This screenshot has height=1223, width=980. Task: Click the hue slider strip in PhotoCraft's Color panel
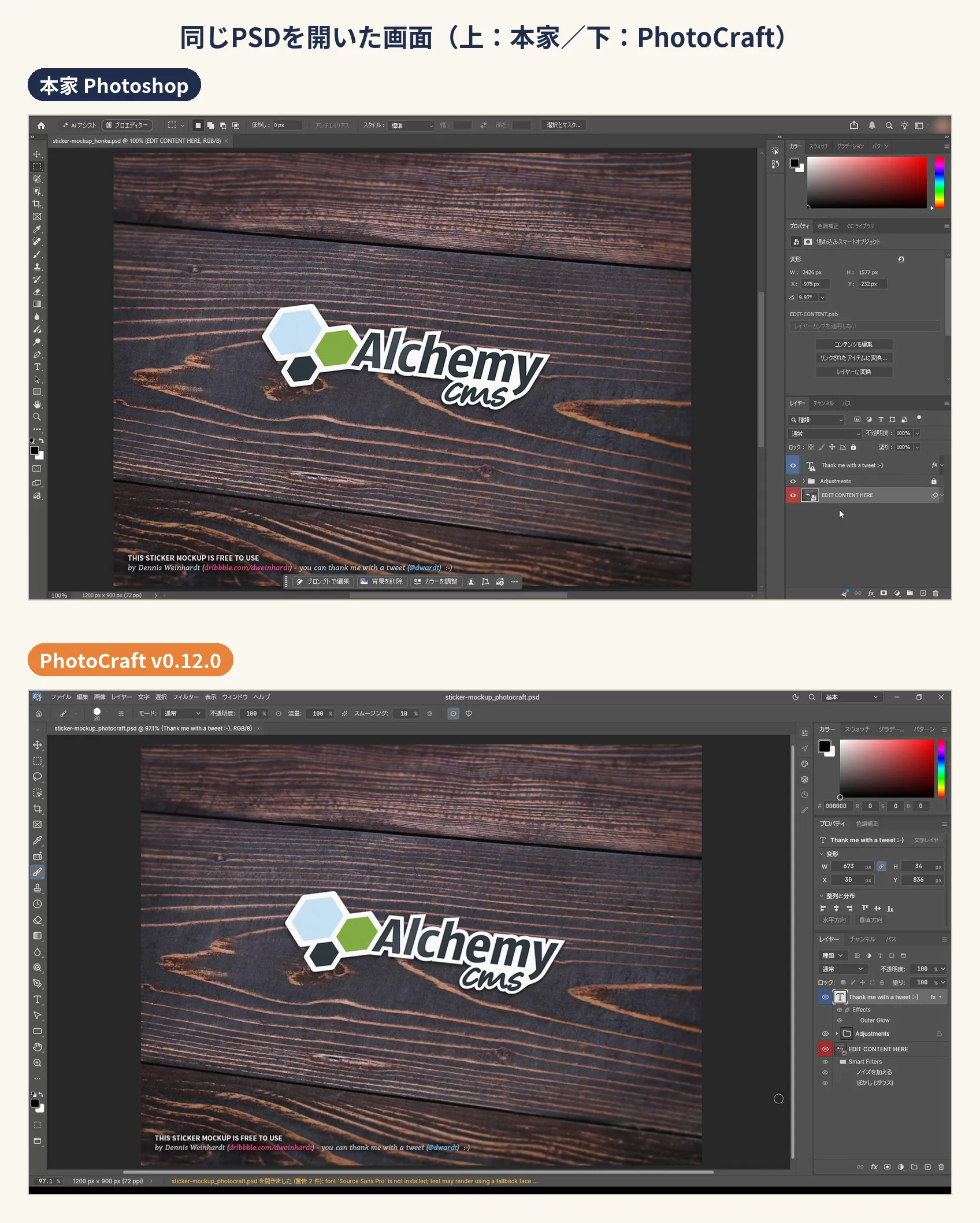click(941, 768)
